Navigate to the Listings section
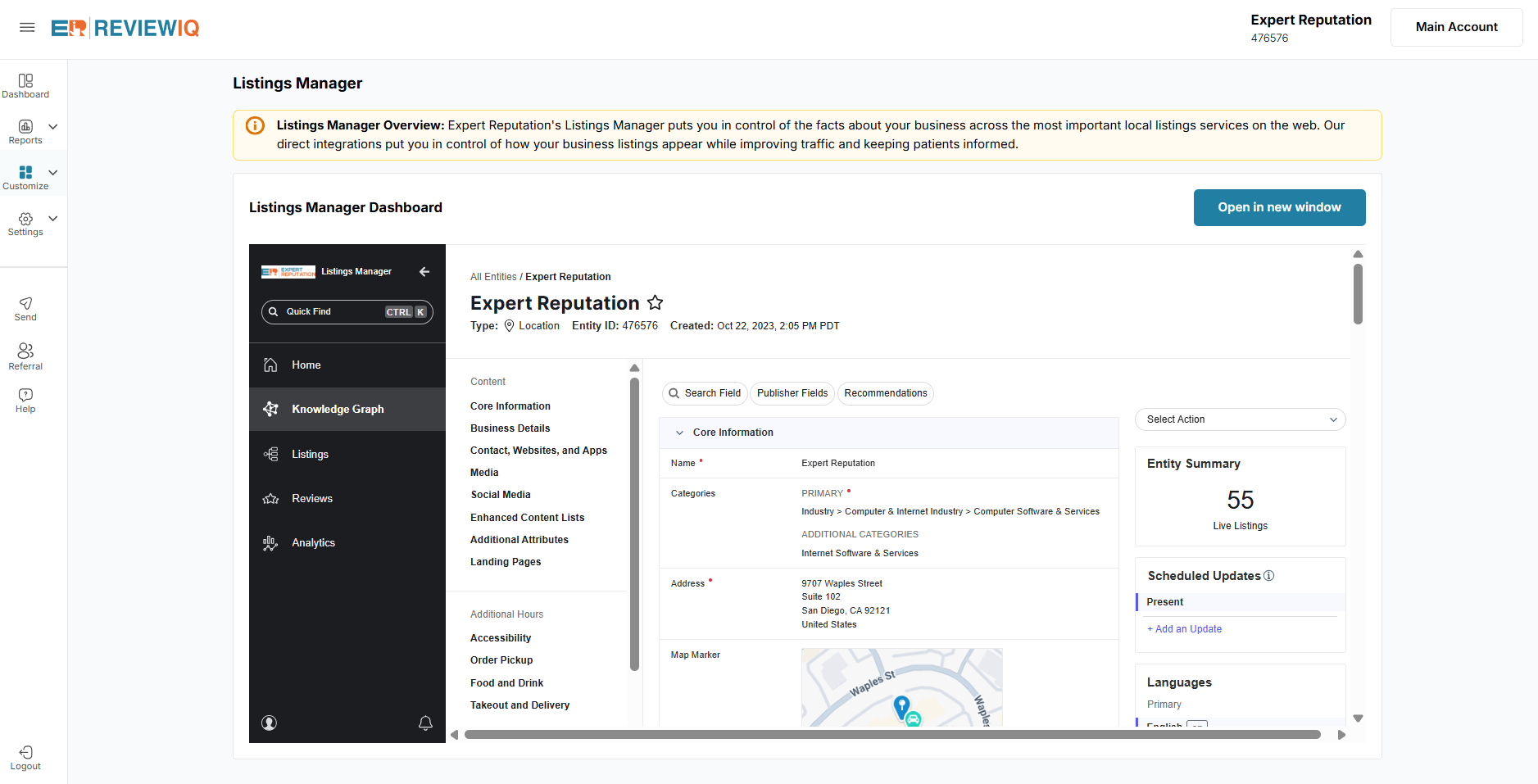Screen dimensions: 1538x784 pyautogui.click(x=310, y=454)
